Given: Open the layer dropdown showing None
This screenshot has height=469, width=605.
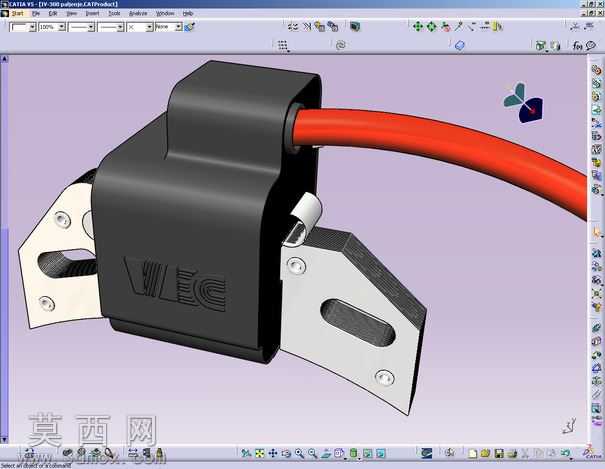Looking at the screenshot, I should [178, 27].
